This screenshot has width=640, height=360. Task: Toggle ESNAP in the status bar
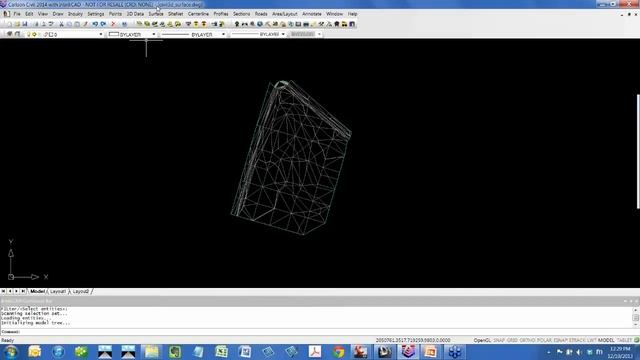[x=561, y=340]
